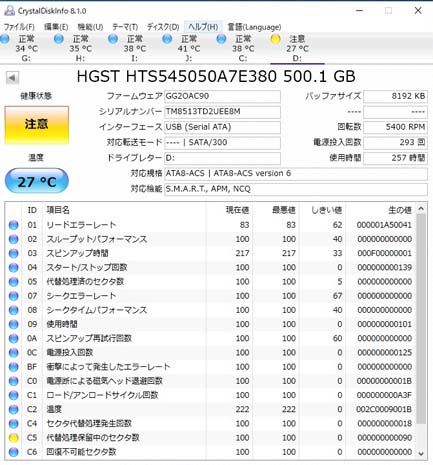
Task: Open the 言語(Language) menu
Action: (x=254, y=27)
